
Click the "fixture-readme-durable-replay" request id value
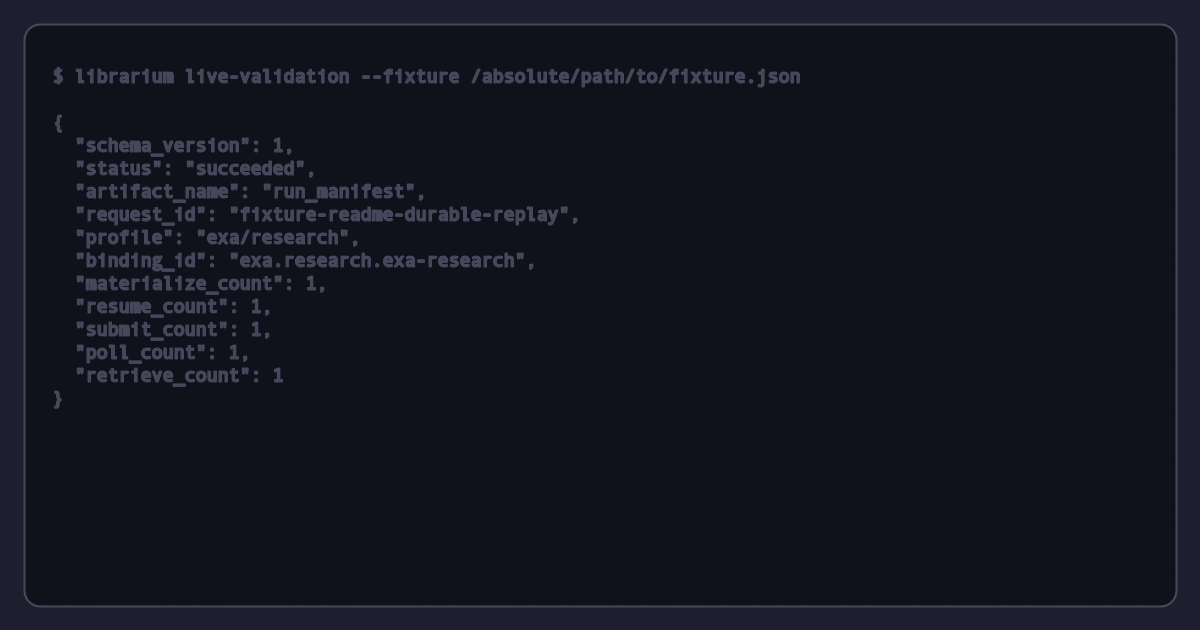399,215
